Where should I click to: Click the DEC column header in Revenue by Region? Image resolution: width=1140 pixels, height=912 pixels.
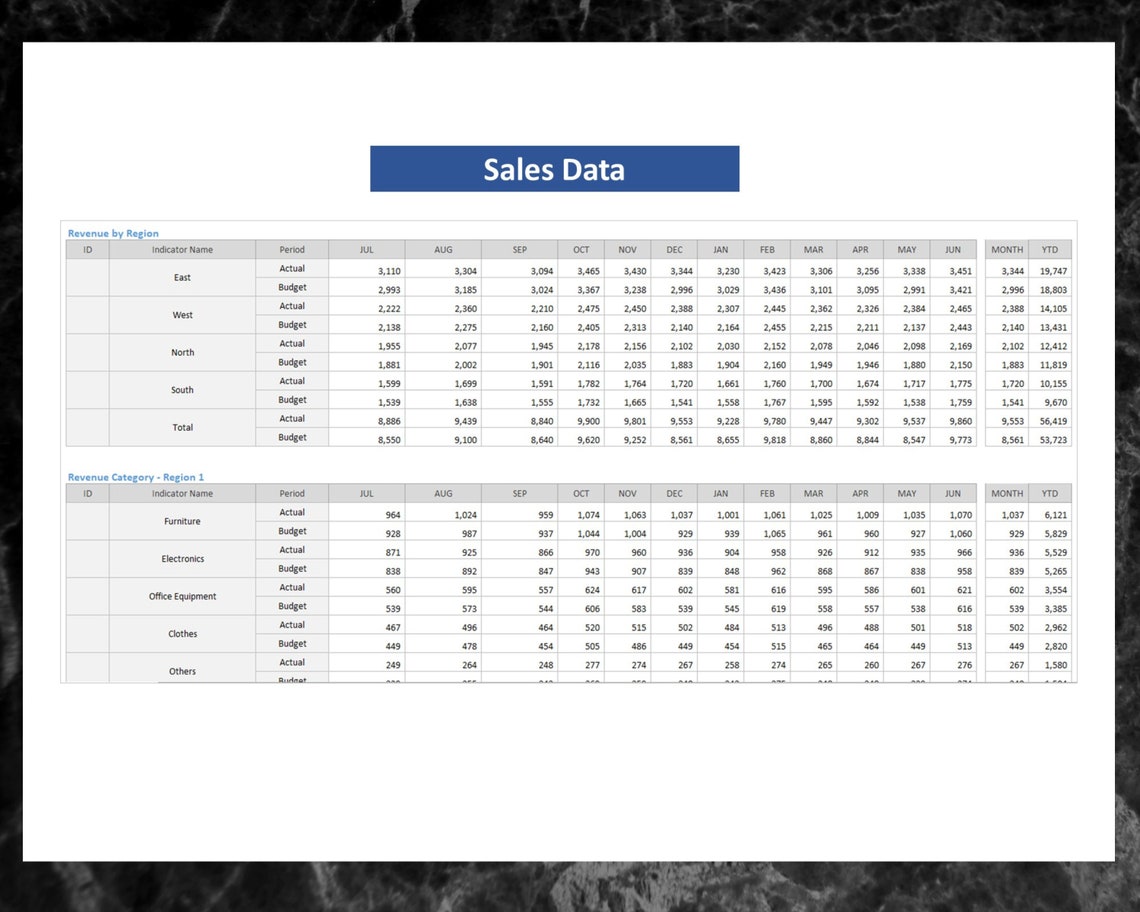[x=674, y=249]
